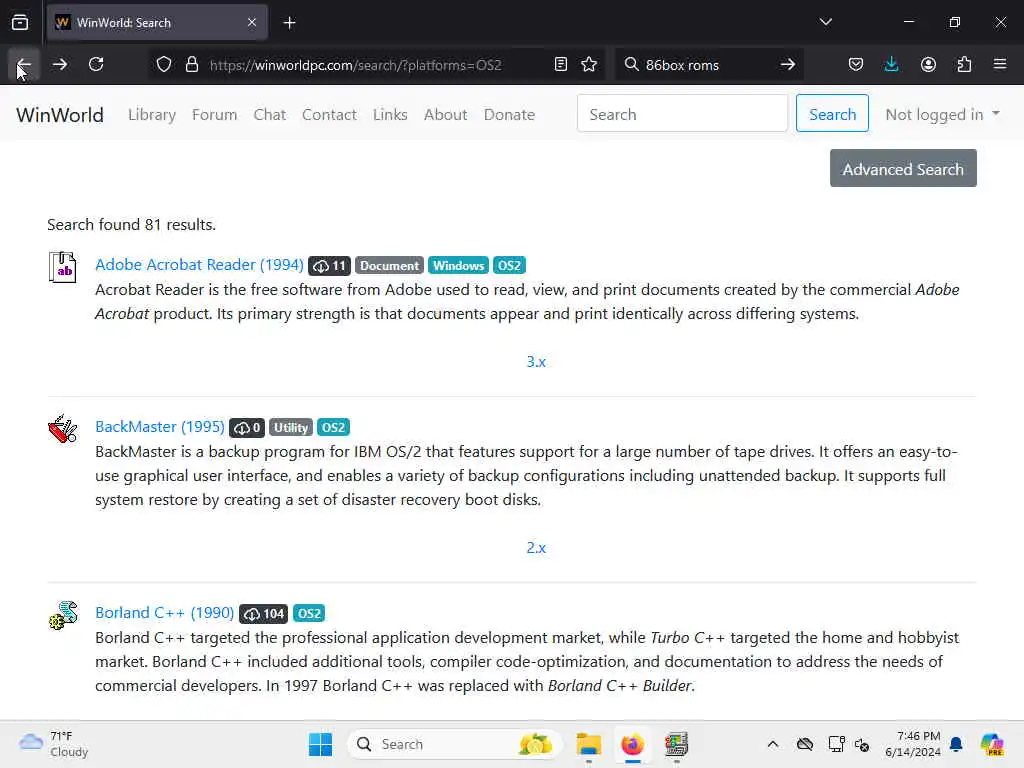Open the Firefox View icon in tab bar
The height and width of the screenshot is (768, 1024).
pyautogui.click(x=20, y=23)
